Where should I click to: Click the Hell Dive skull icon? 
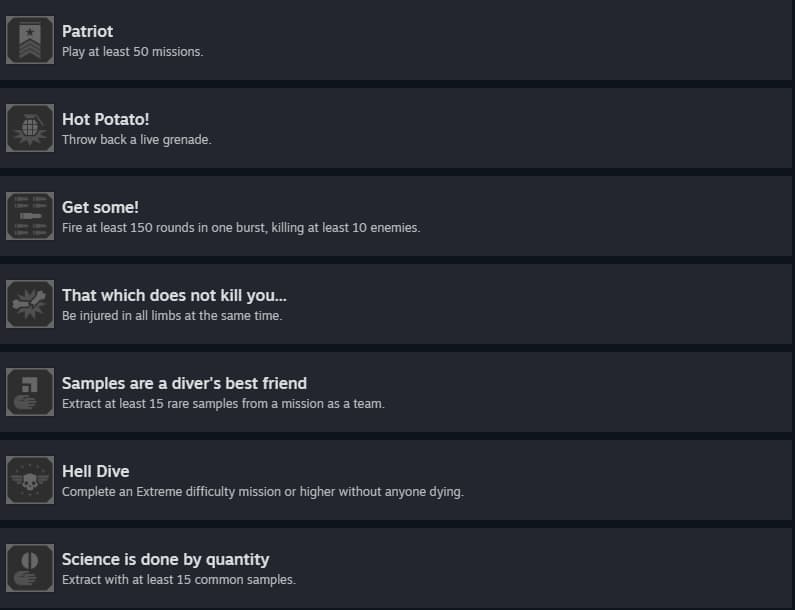coord(30,480)
